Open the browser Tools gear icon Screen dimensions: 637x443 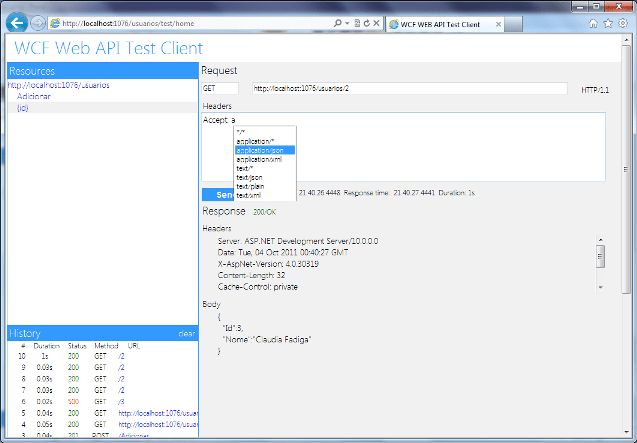(x=622, y=22)
